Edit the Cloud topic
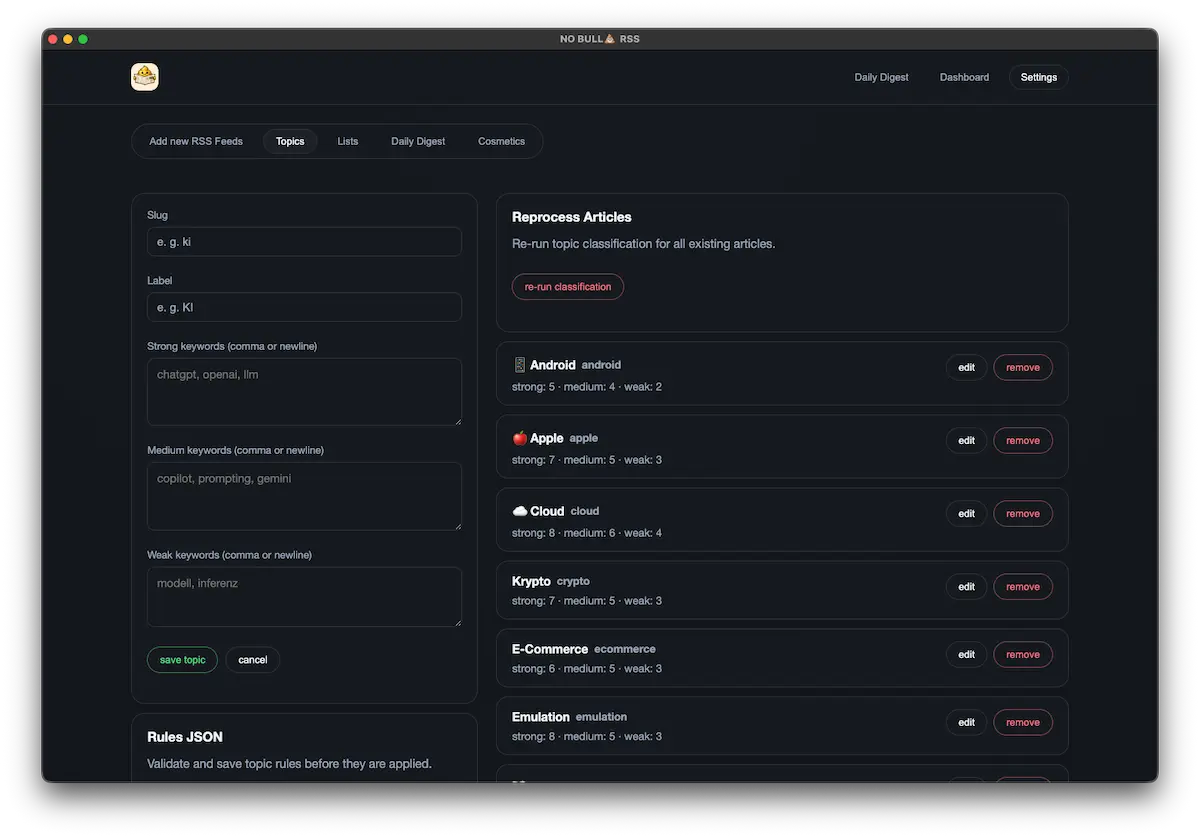1200x838 pixels. click(x=965, y=513)
